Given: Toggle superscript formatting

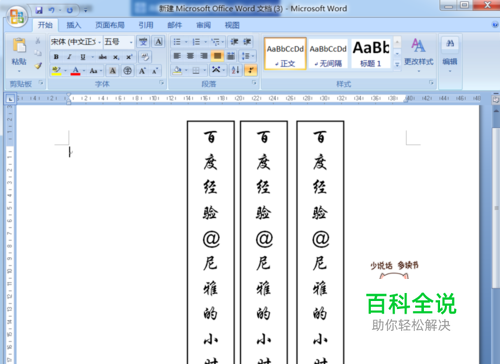Looking at the screenshot, I should tap(129, 57).
